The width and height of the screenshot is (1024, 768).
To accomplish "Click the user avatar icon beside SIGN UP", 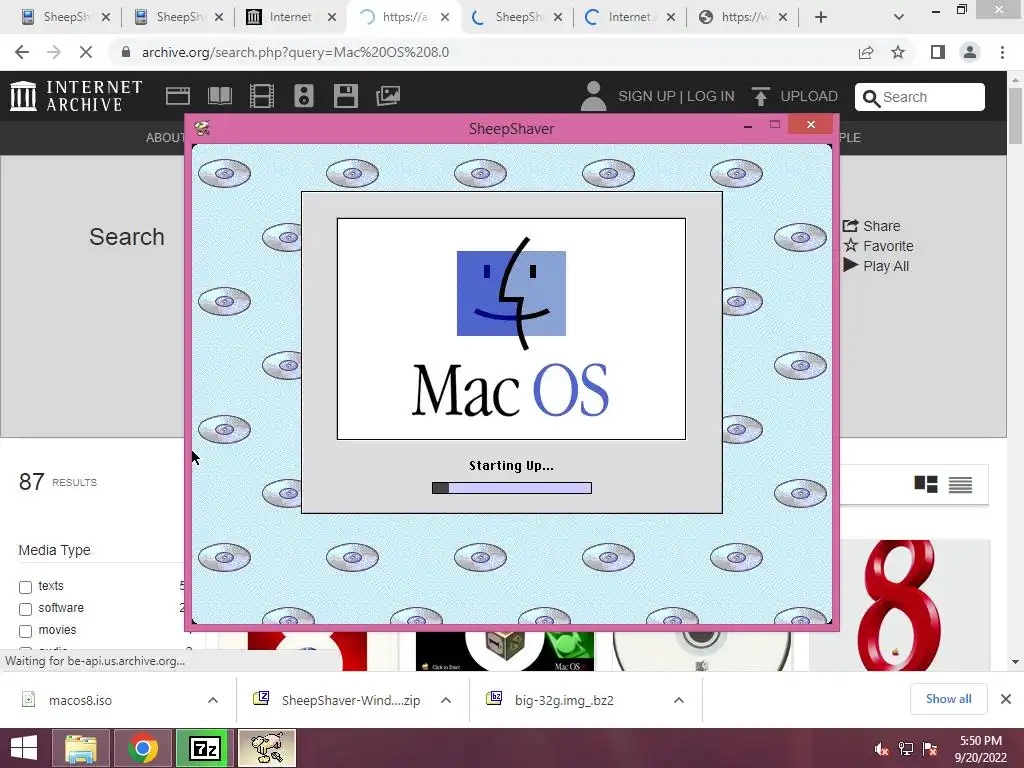I will [593, 96].
